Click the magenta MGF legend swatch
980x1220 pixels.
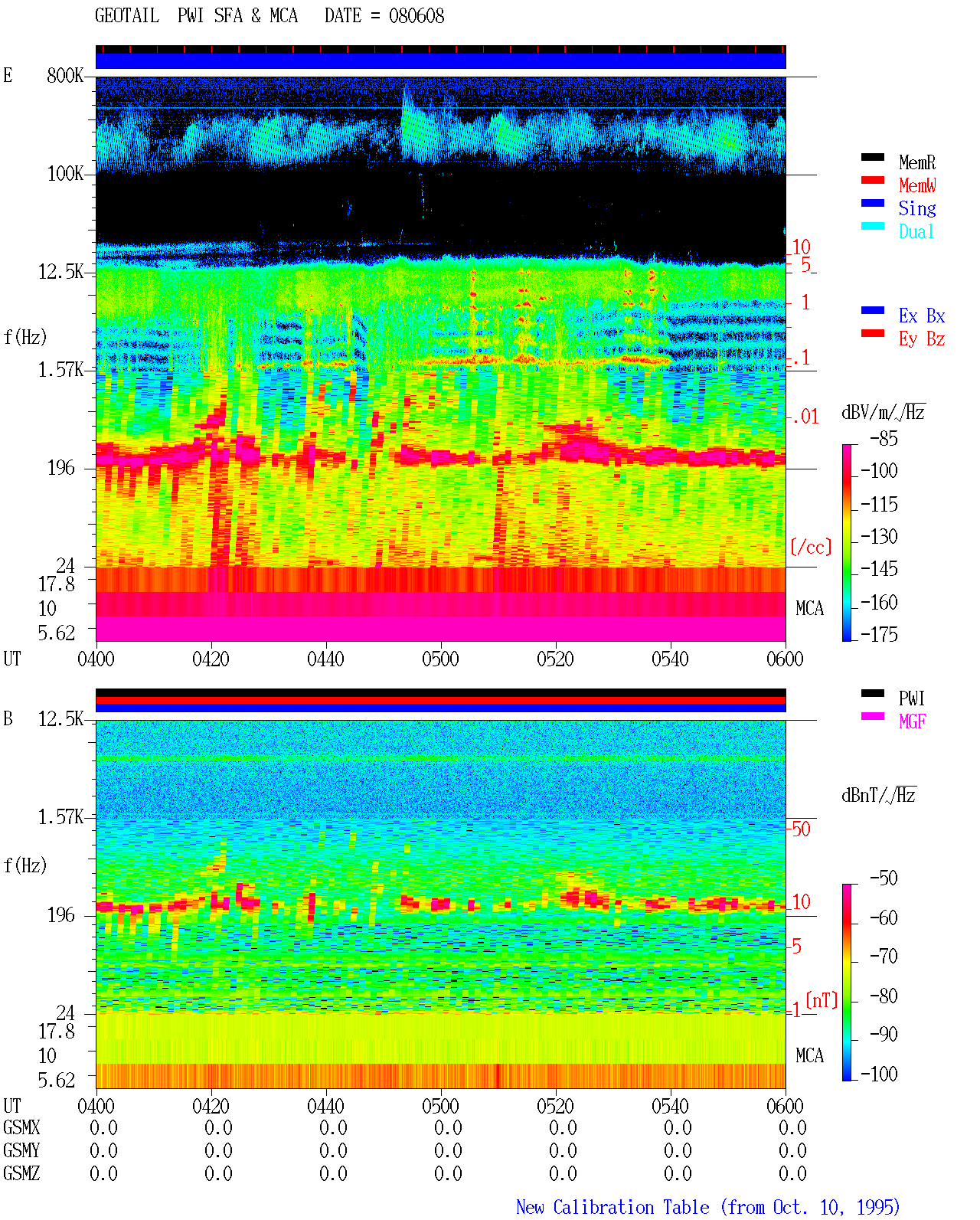coord(873,716)
